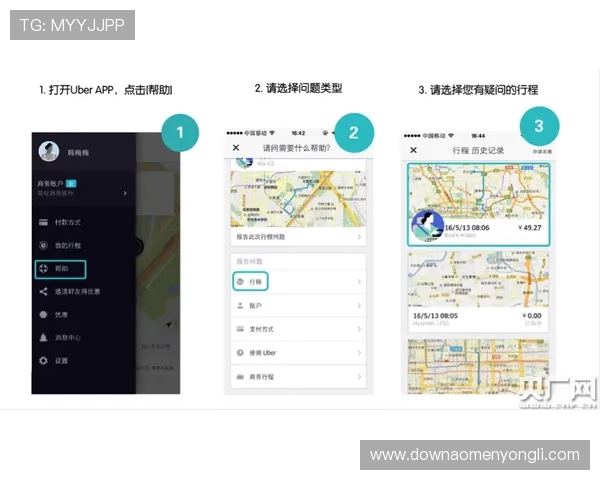The image size is (600, 480).
Task: Click the 商务行程 briefcase icon
Action: pyautogui.click(x=240, y=377)
